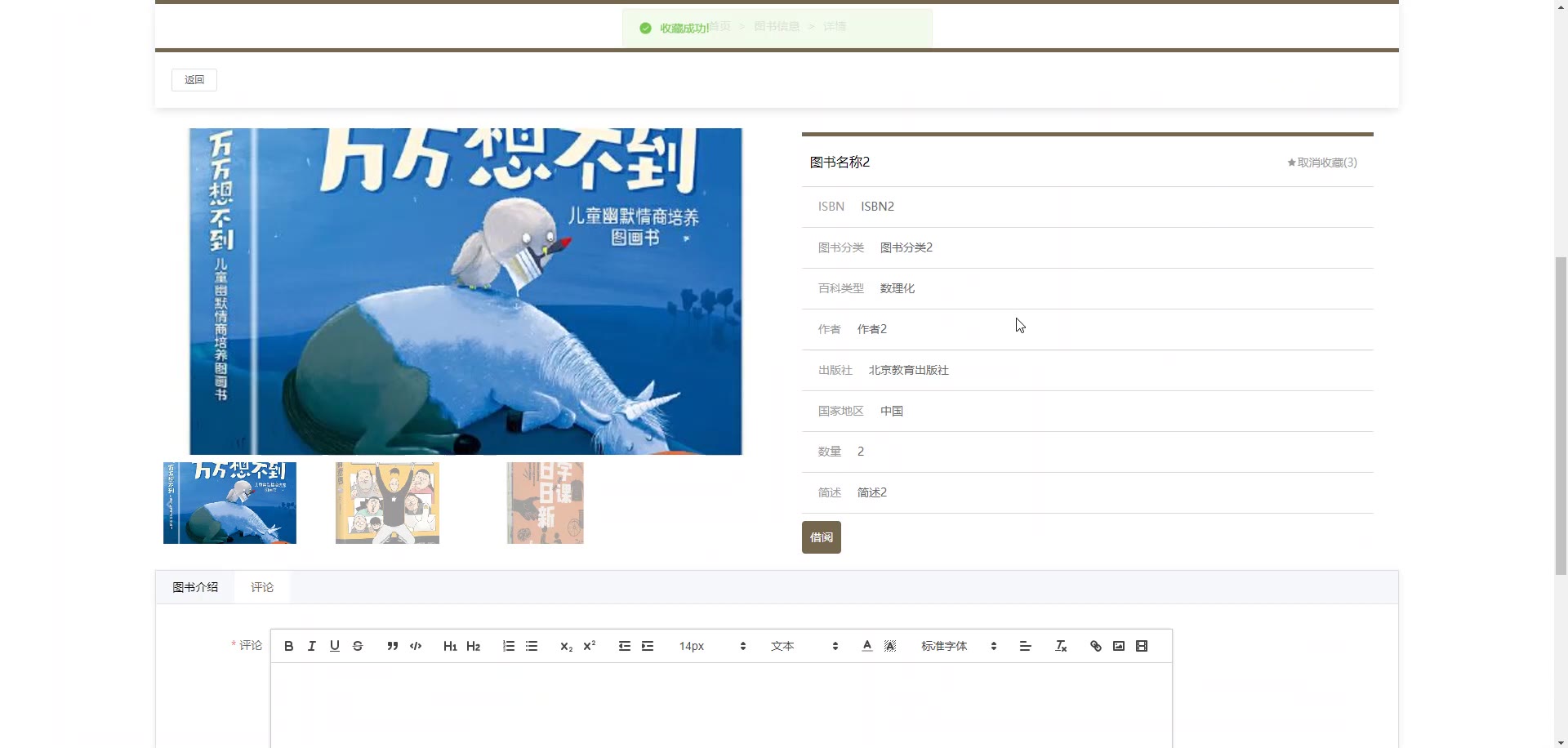Toggle strikethrough formatting in editor
1568x748 pixels.
tap(357, 646)
